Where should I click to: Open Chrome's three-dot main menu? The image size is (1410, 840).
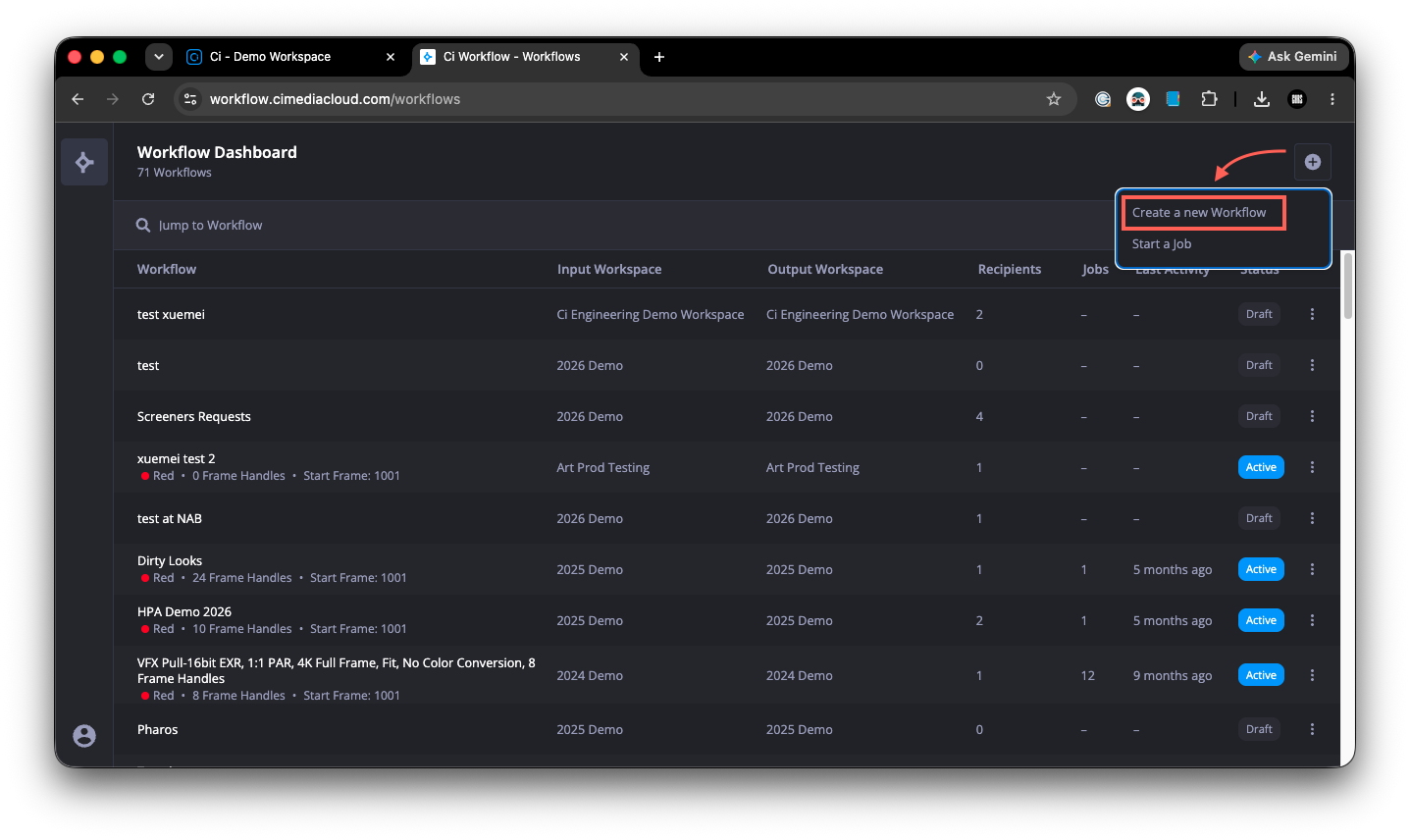click(x=1332, y=99)
